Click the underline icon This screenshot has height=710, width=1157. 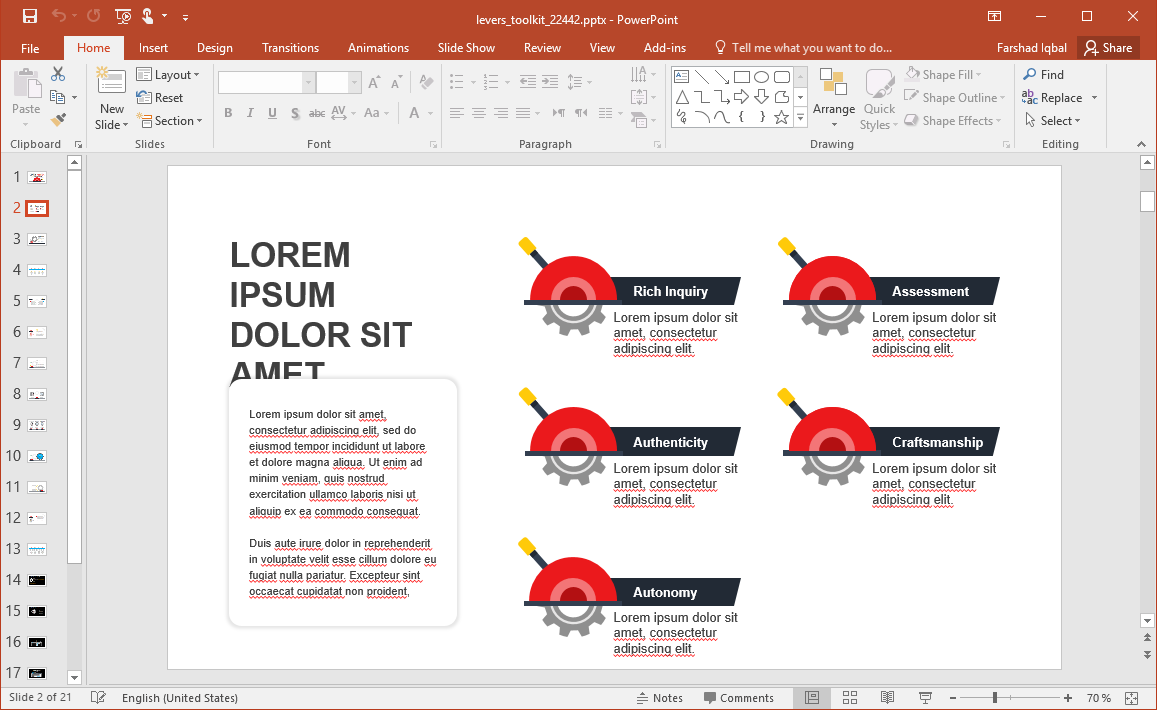[x=272, y=113]
